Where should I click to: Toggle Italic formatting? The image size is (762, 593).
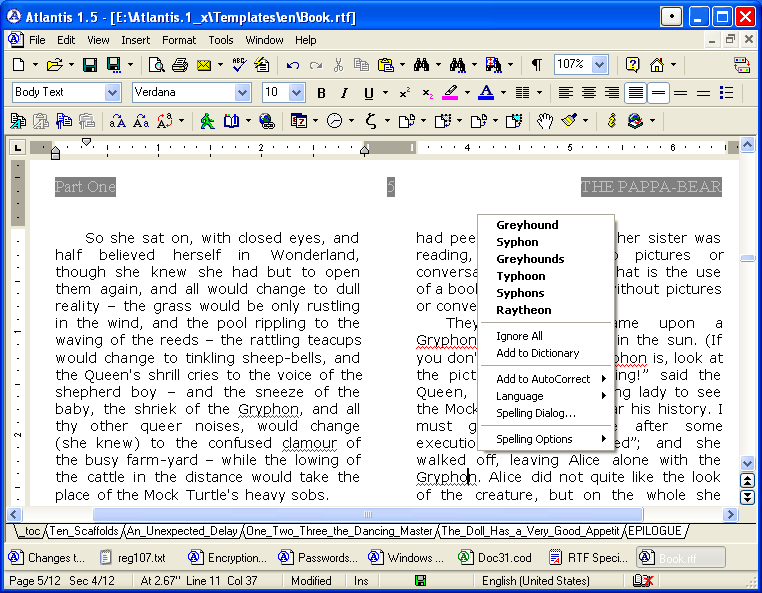pyautogui.click(x=345, y=93)
